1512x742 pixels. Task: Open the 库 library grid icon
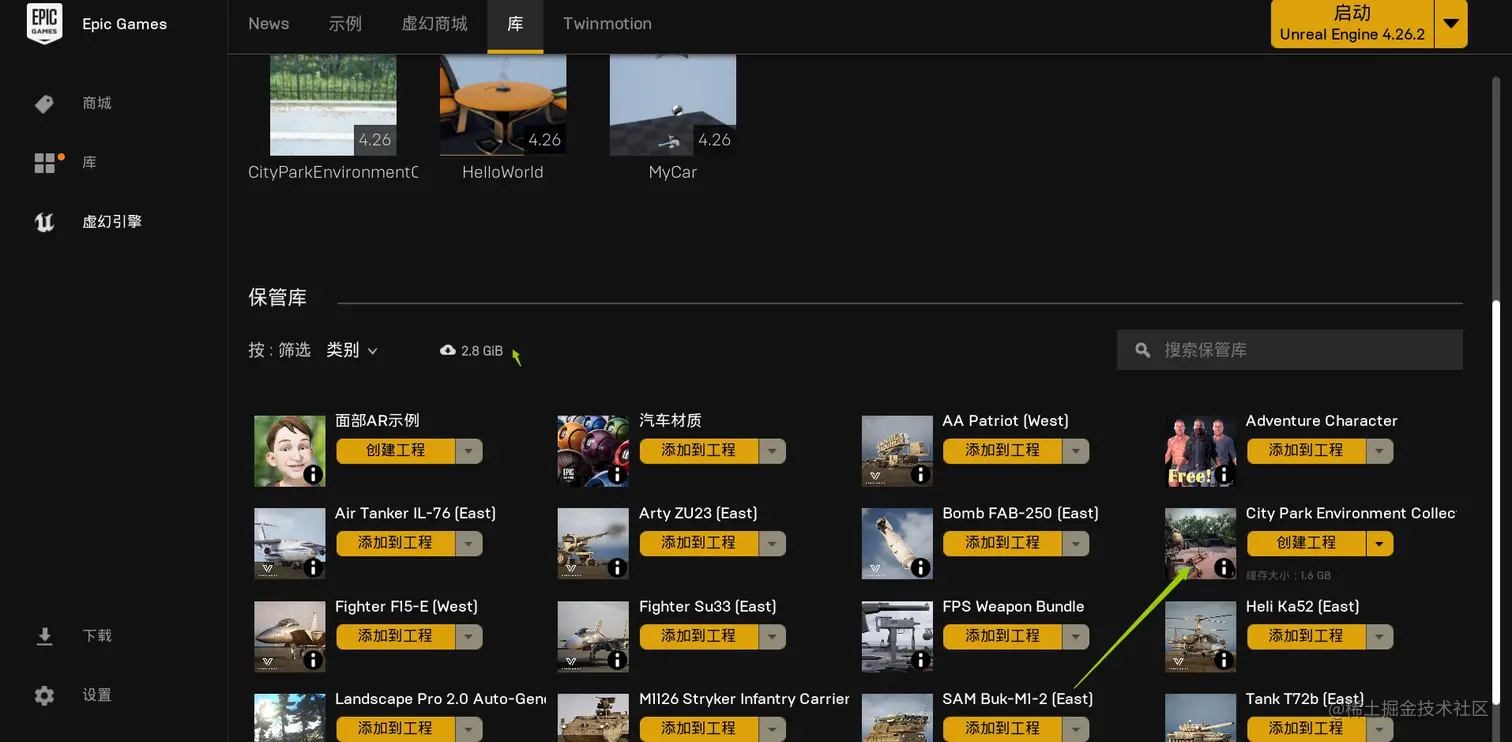pos(45,163)
